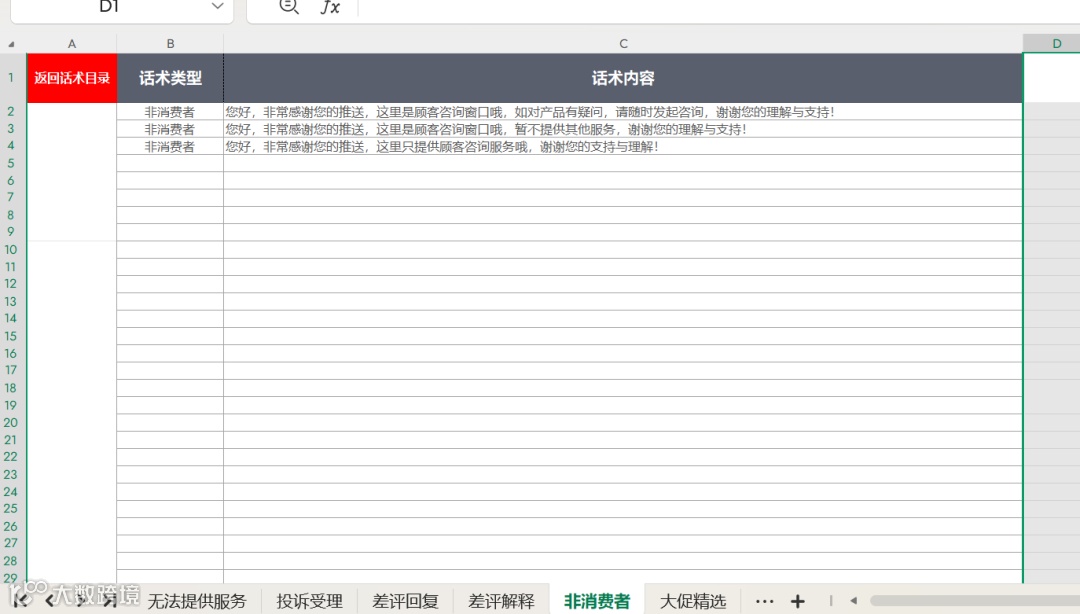Select the empty active cell D1

[x=1052, y=78]
